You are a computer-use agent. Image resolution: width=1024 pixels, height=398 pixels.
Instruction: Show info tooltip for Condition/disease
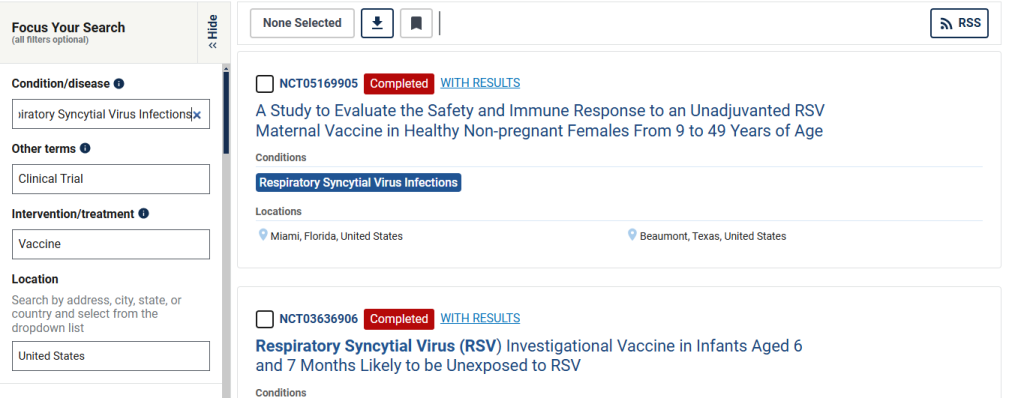[119, 84]
